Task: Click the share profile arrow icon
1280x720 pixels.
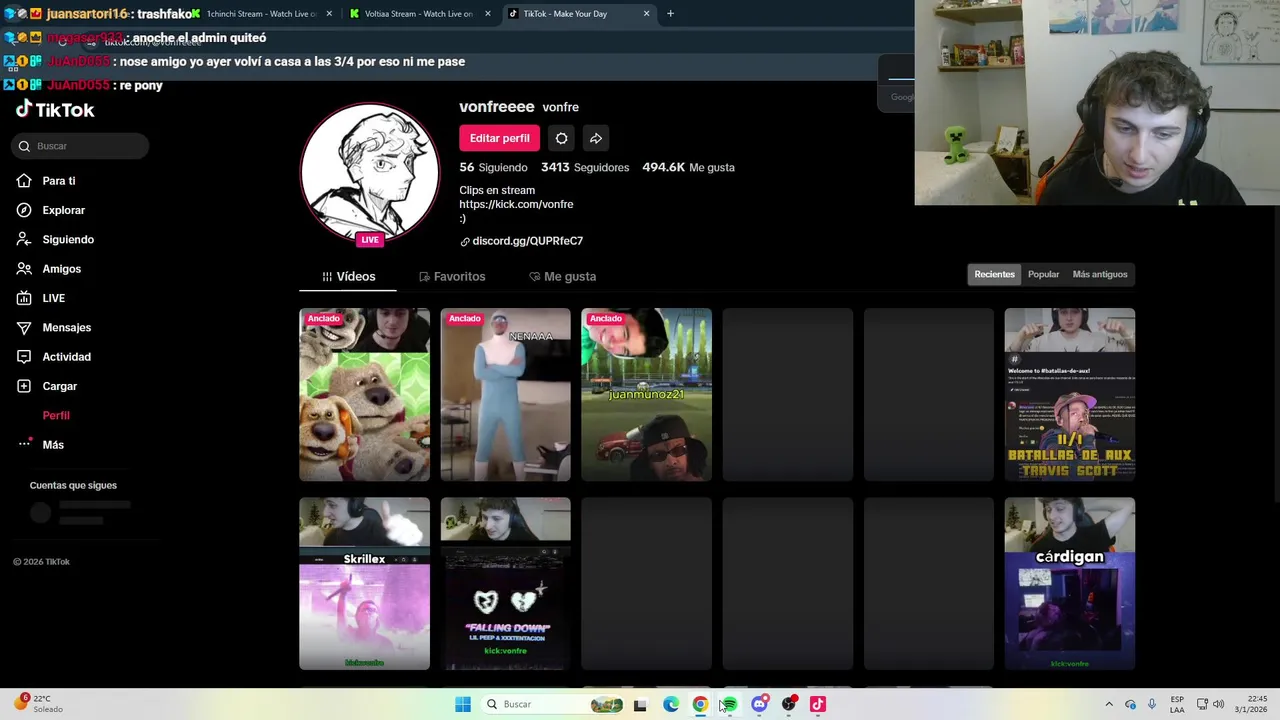Action: tap(596, 138)
